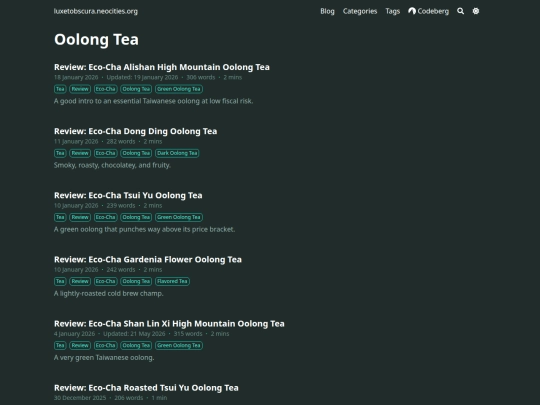Click Oolong Tea tag under Alishan review
Screen dimensions: 540x405
[x=136, y=89]
